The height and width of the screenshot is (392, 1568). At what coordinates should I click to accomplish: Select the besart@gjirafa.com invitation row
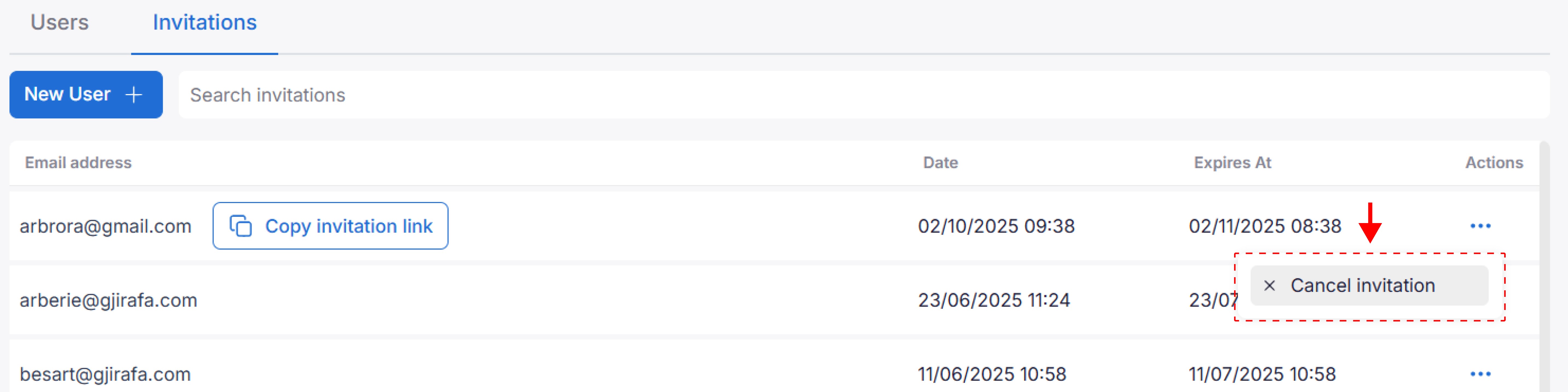point(548,374)
